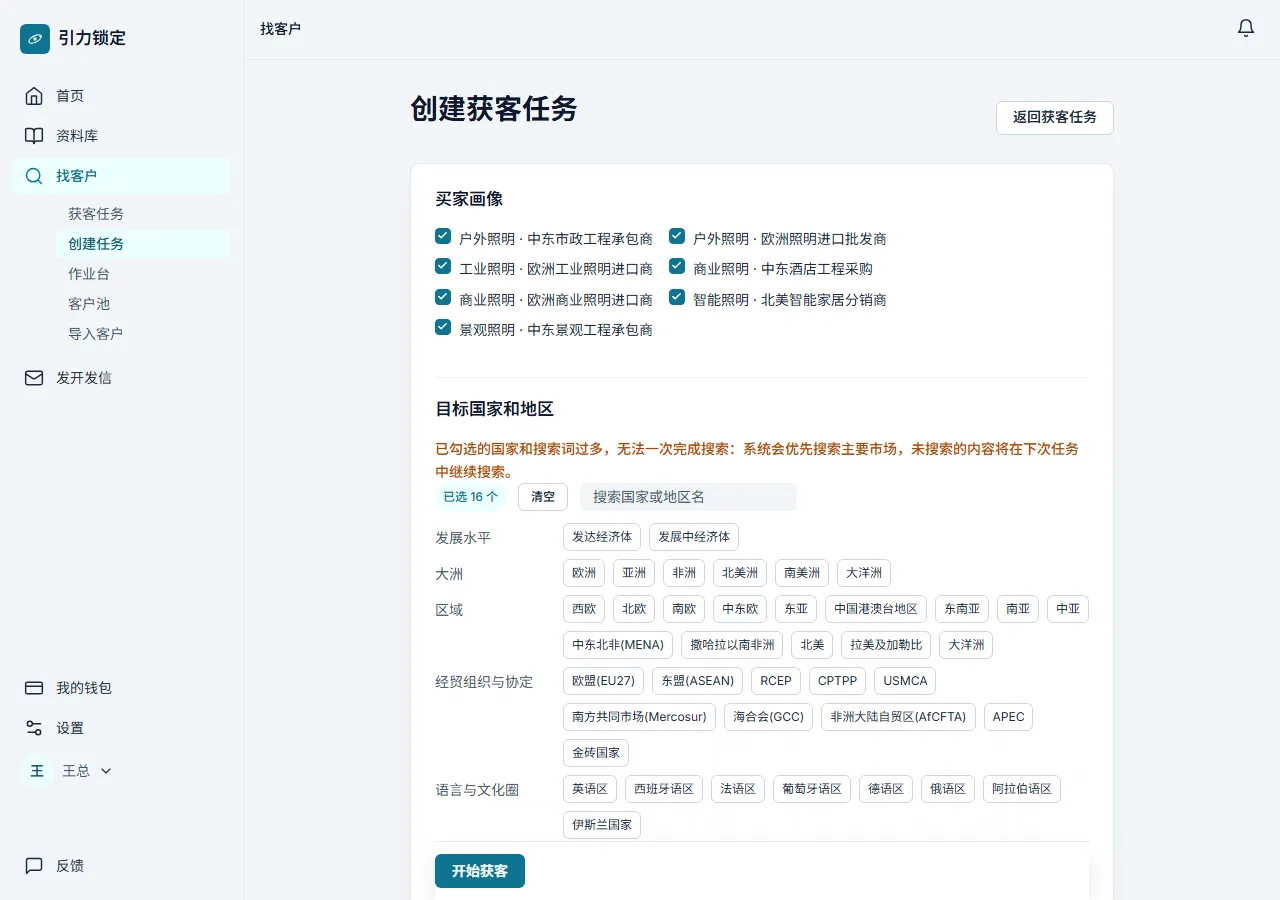Viewport: 1280px width, 900px height.
Task: Uncheck 户外照明 · 欧洲照明进口批发商
Action: 677,236
